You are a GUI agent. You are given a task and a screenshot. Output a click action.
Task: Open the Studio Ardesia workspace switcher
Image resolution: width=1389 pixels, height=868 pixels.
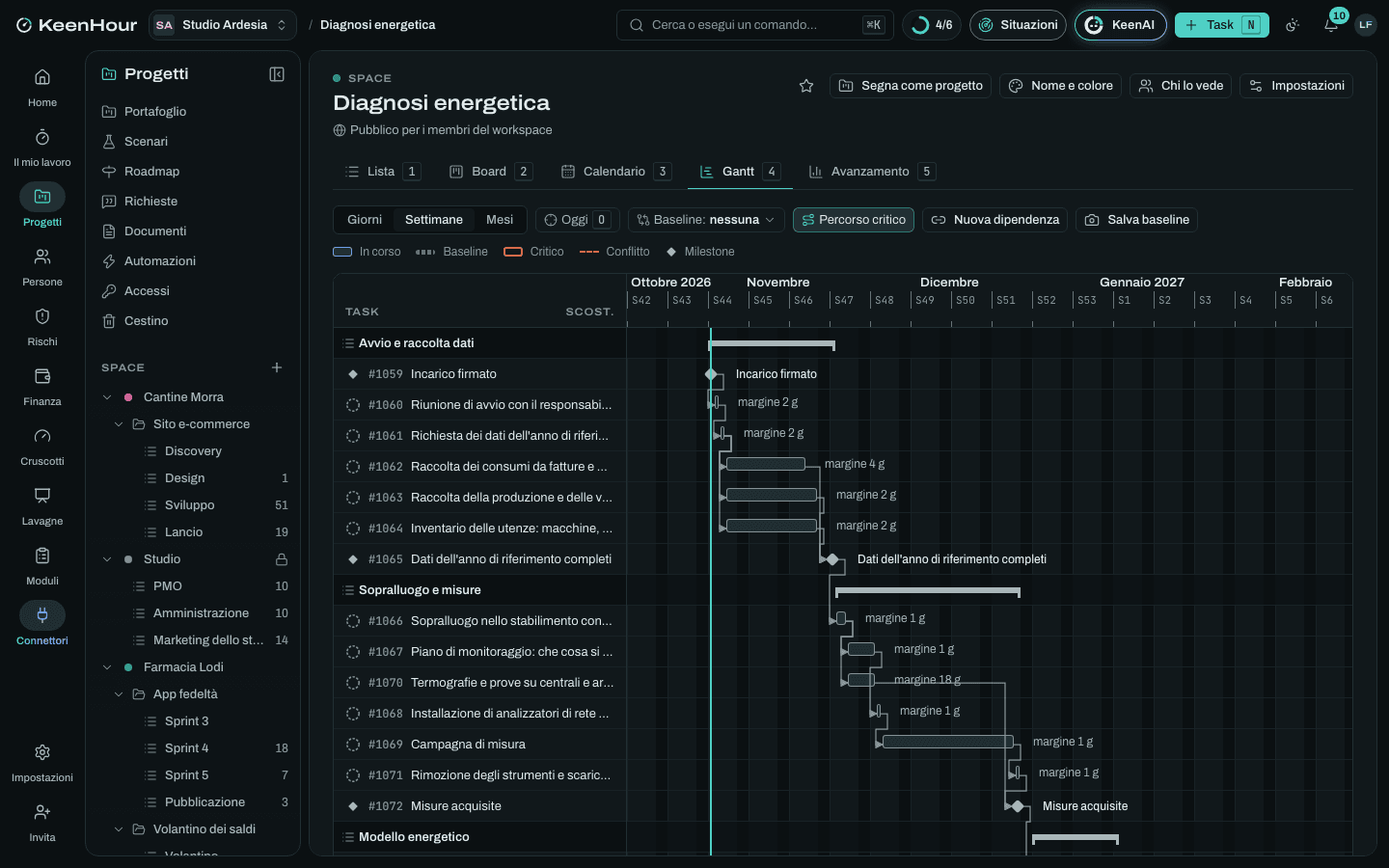(223, 25)
